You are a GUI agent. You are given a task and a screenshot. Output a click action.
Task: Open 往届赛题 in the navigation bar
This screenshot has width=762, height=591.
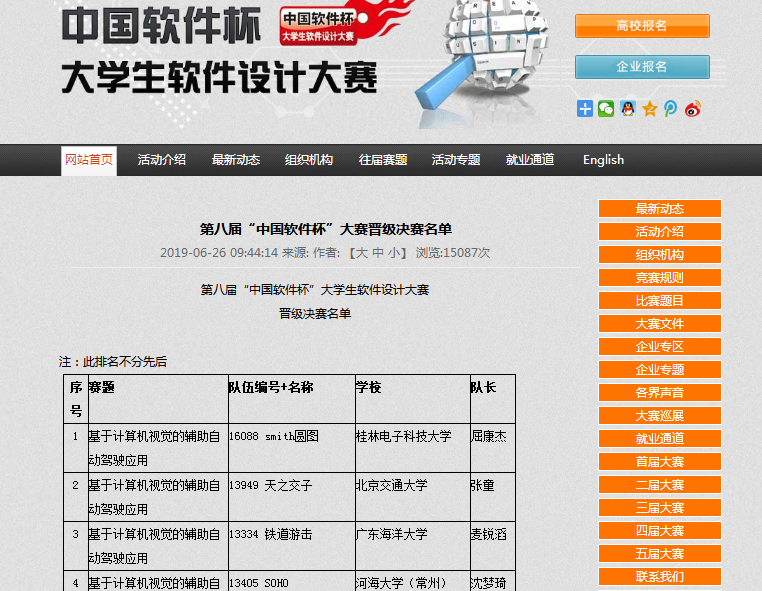383,160
